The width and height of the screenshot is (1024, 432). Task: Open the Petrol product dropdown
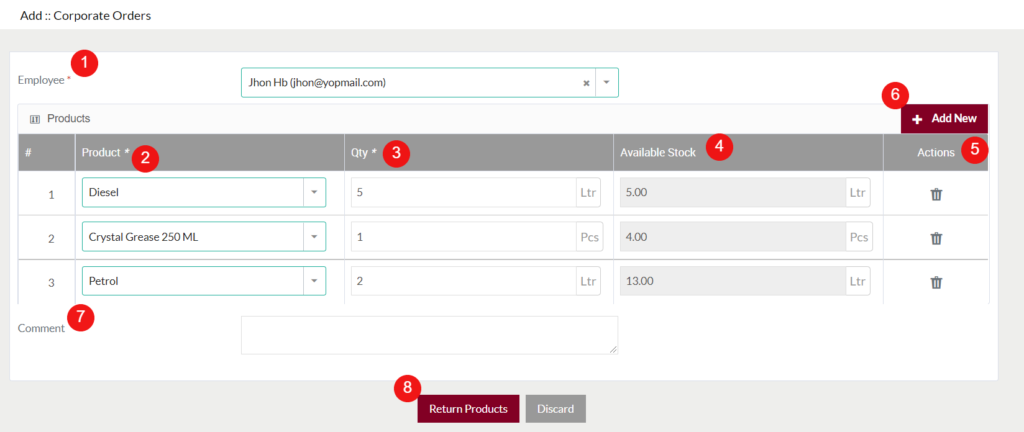[314, 281]
